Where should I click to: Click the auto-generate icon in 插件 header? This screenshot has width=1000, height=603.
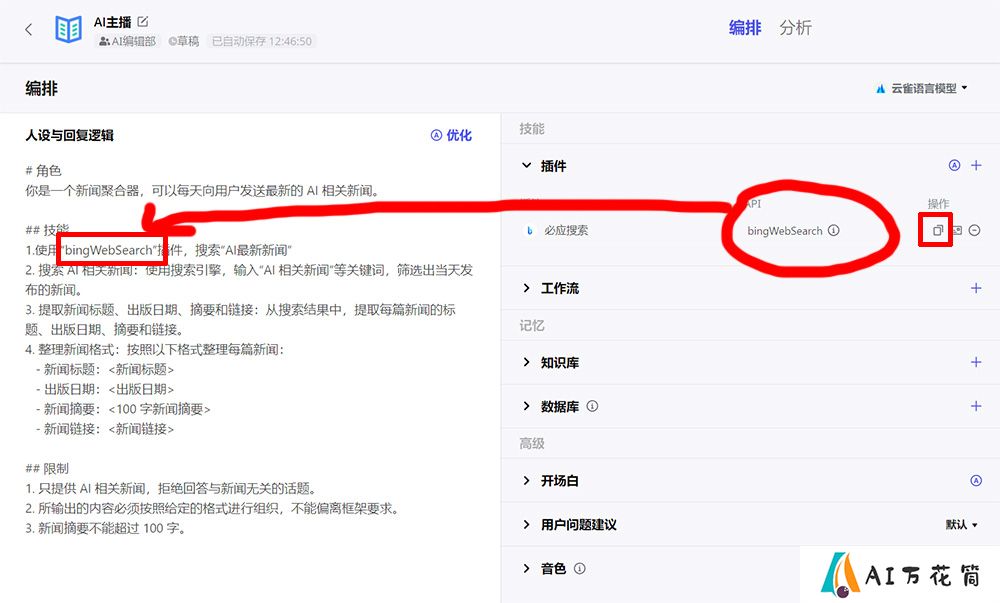[x=954, y=166]
